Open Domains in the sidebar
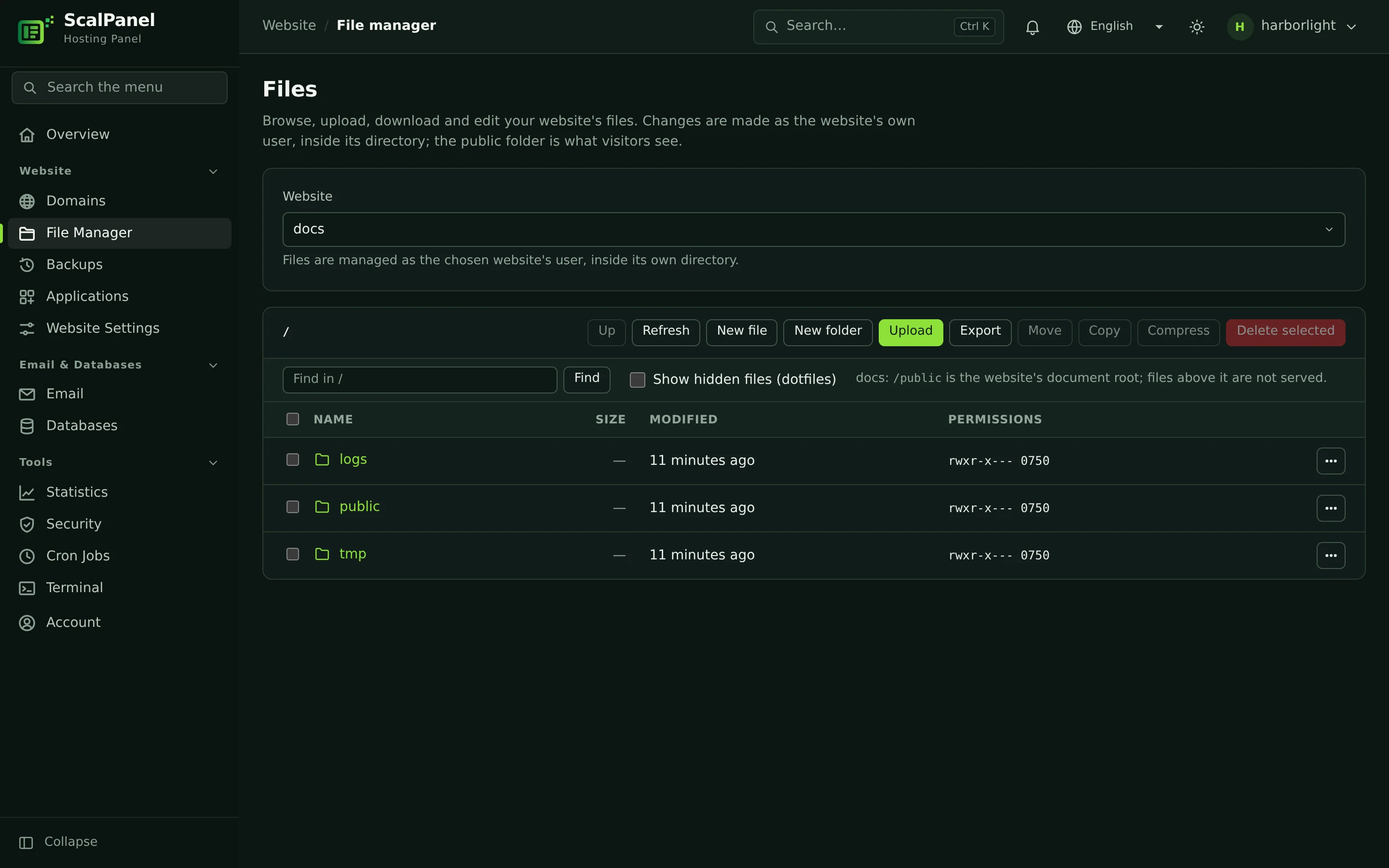The height and width of the screenshot is (868, 1389). [120, 202]
